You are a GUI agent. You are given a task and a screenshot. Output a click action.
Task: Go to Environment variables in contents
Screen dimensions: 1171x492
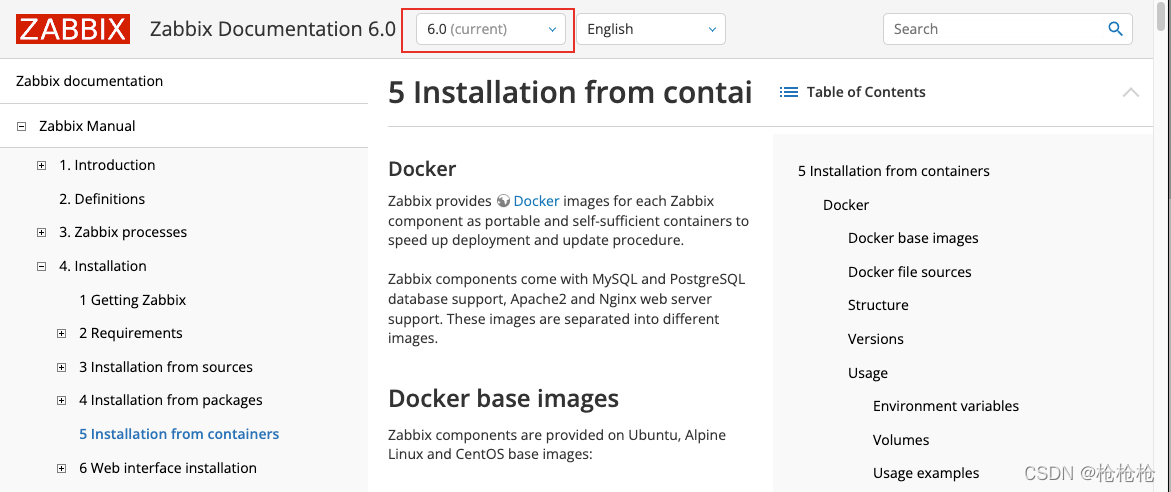945,406
